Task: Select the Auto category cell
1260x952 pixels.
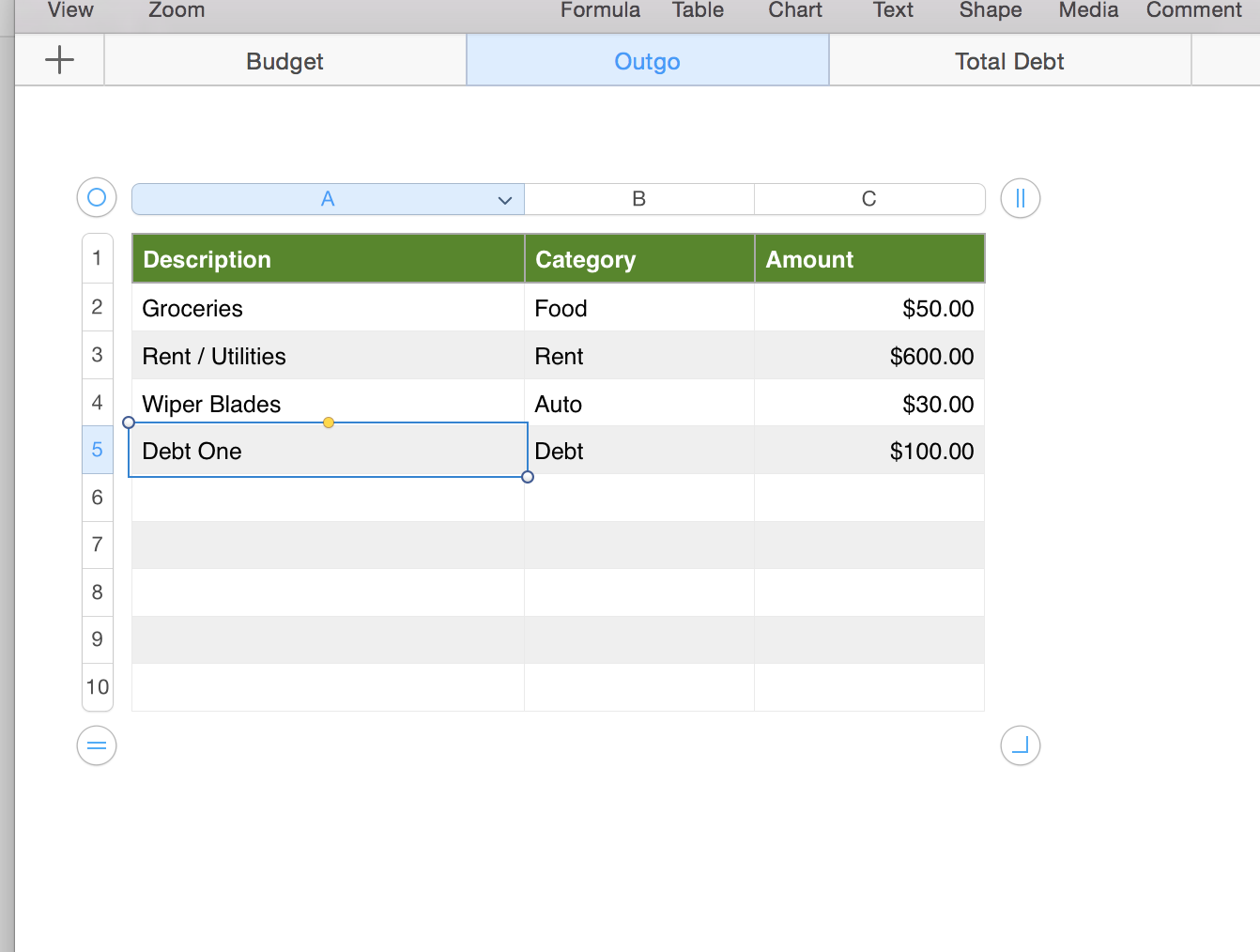Action: (639, 403)
